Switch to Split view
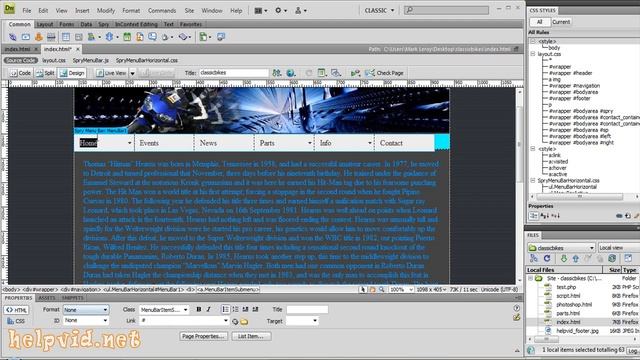Image resolution: width=640 pixels, height=360 pixels. pyautogui.click(x=45, y=73)
